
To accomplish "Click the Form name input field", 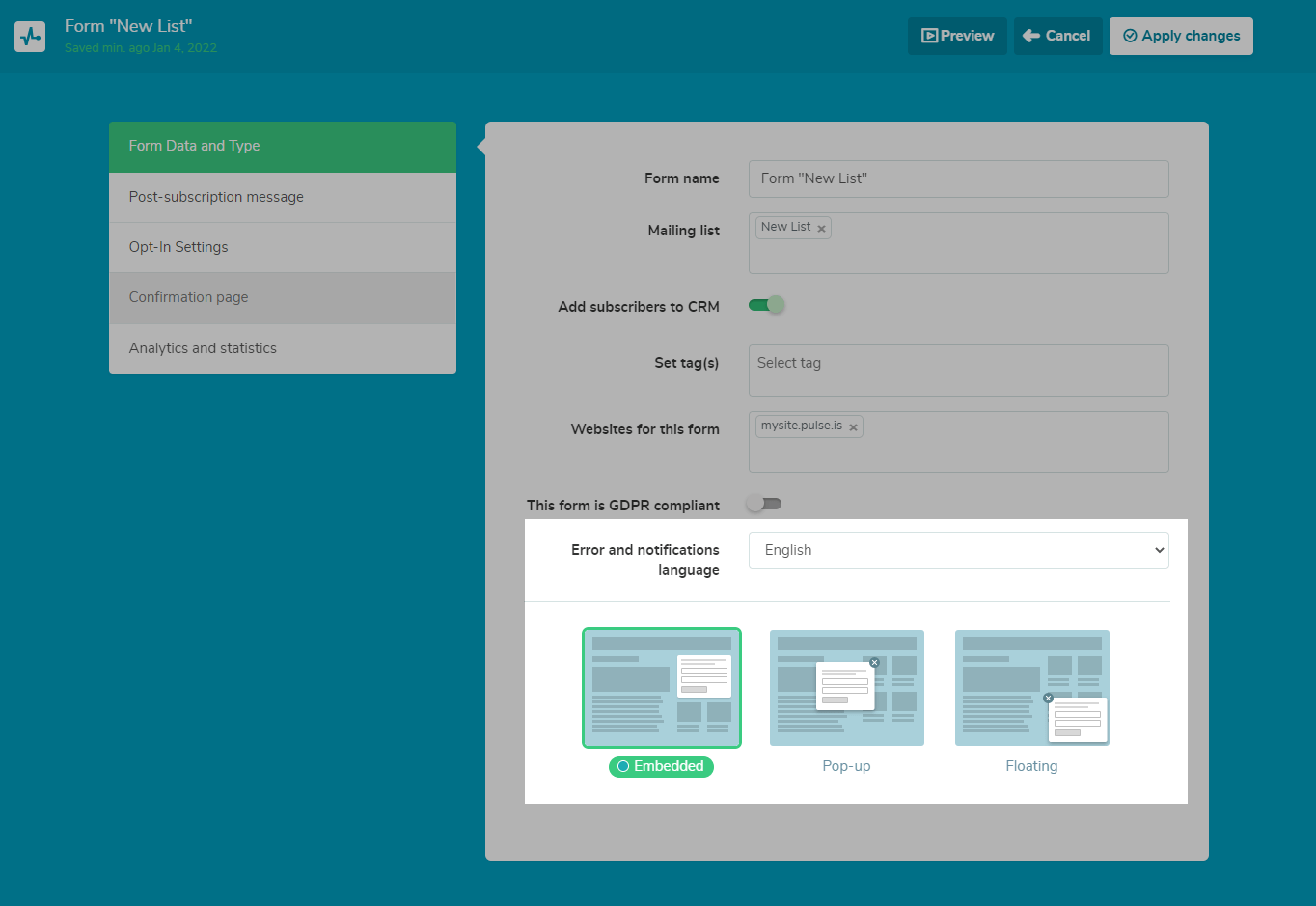I will click(x=958, y=178).
